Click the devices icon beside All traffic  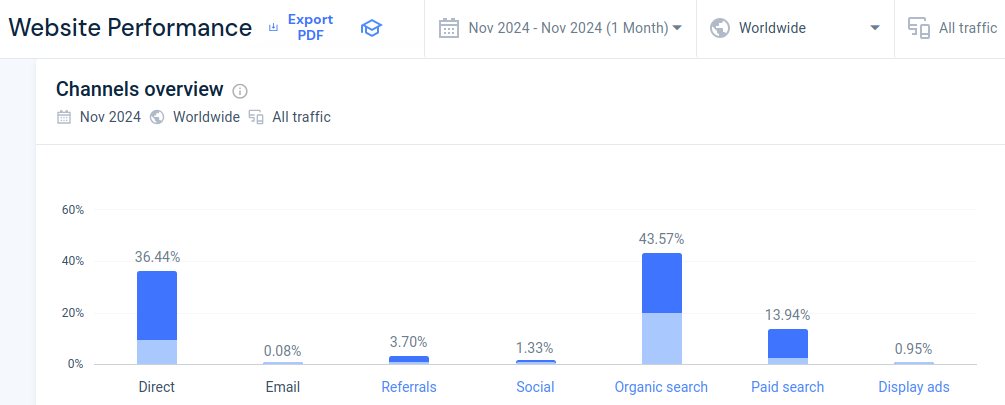918,28
